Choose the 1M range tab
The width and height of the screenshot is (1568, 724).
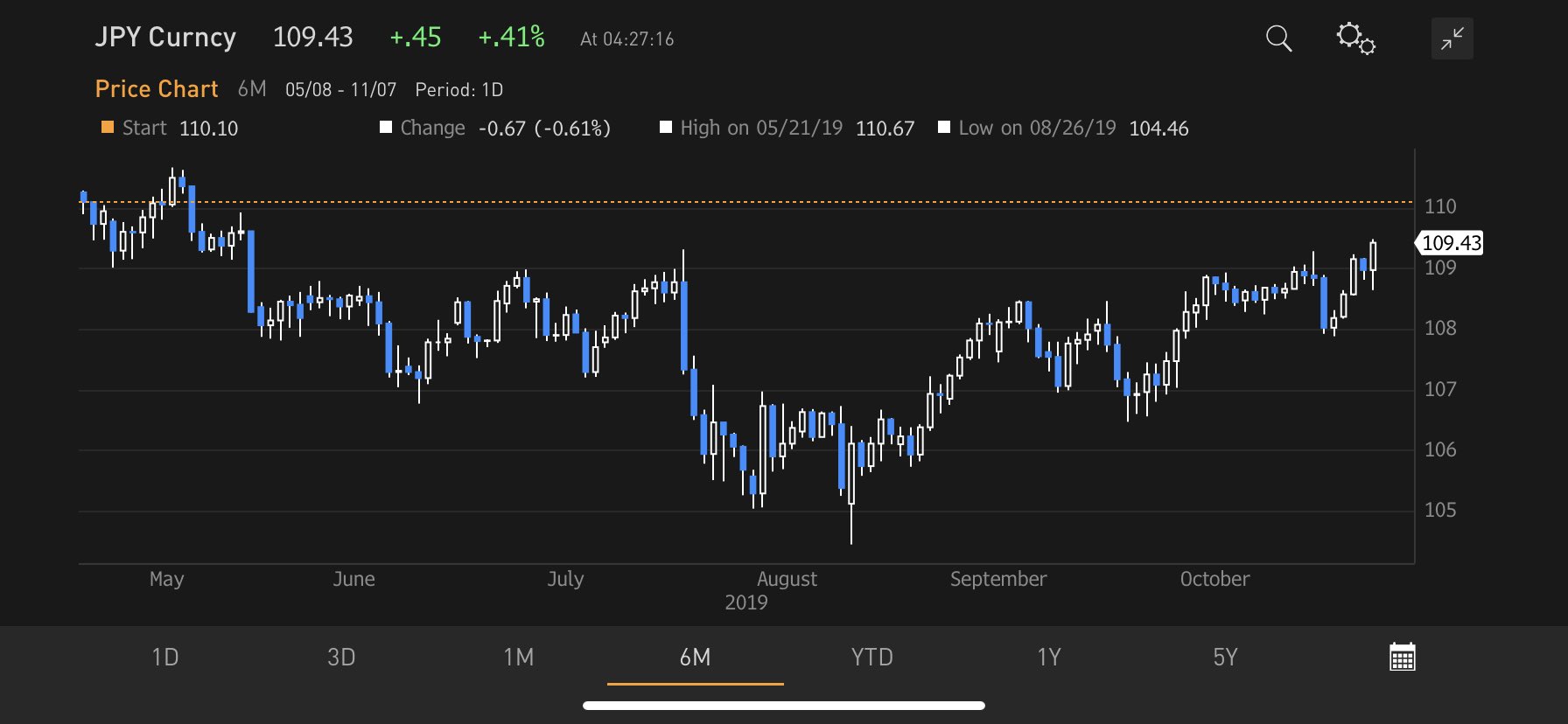click(x=518, y=657)
